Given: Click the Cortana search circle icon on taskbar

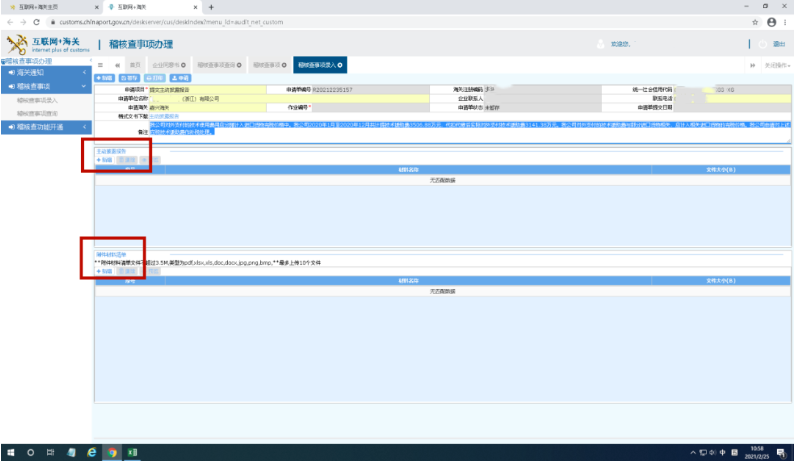Looking at the screenshot, I should pyautogui.click(x=30, y=452).
